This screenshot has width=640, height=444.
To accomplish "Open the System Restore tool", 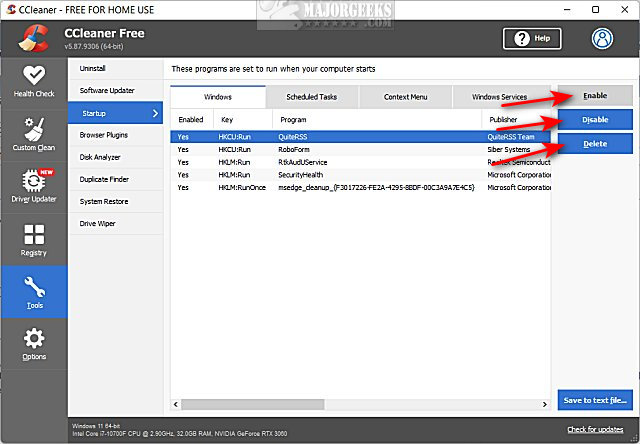I will 116,202.
